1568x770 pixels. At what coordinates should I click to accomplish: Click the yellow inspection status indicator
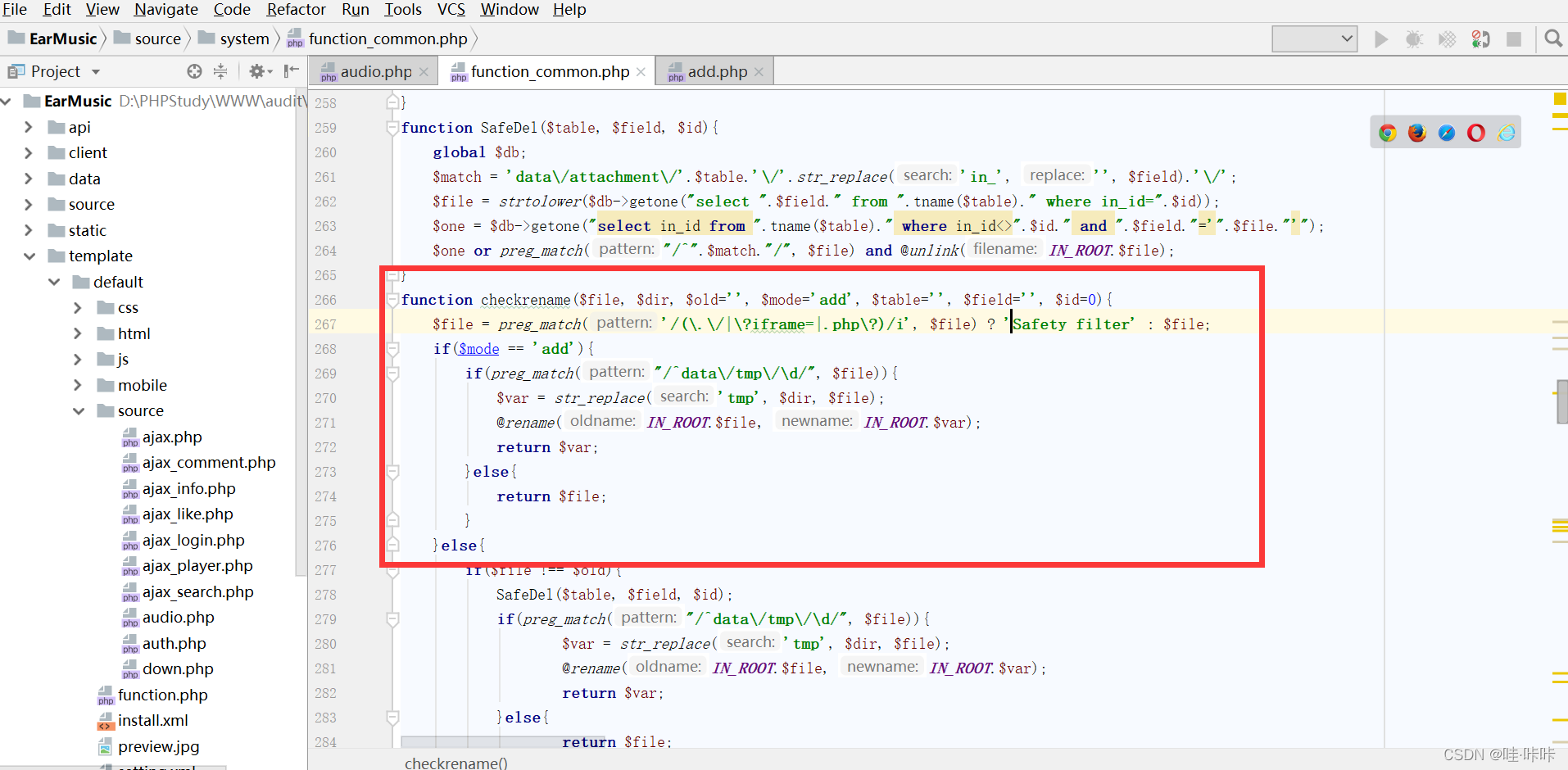[x=1559, y=99]
